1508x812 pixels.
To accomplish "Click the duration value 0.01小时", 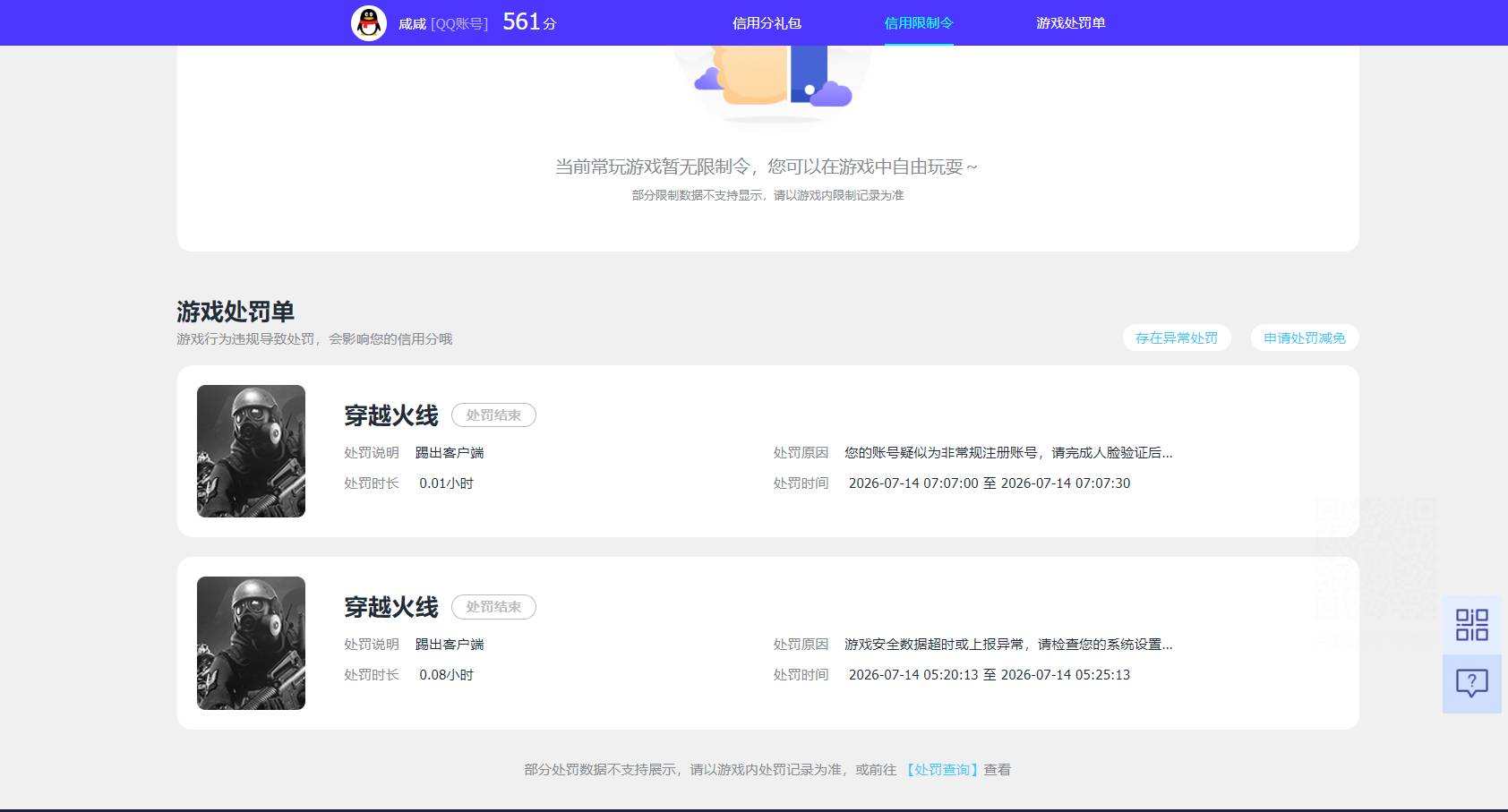I will (x=446, y=483).
